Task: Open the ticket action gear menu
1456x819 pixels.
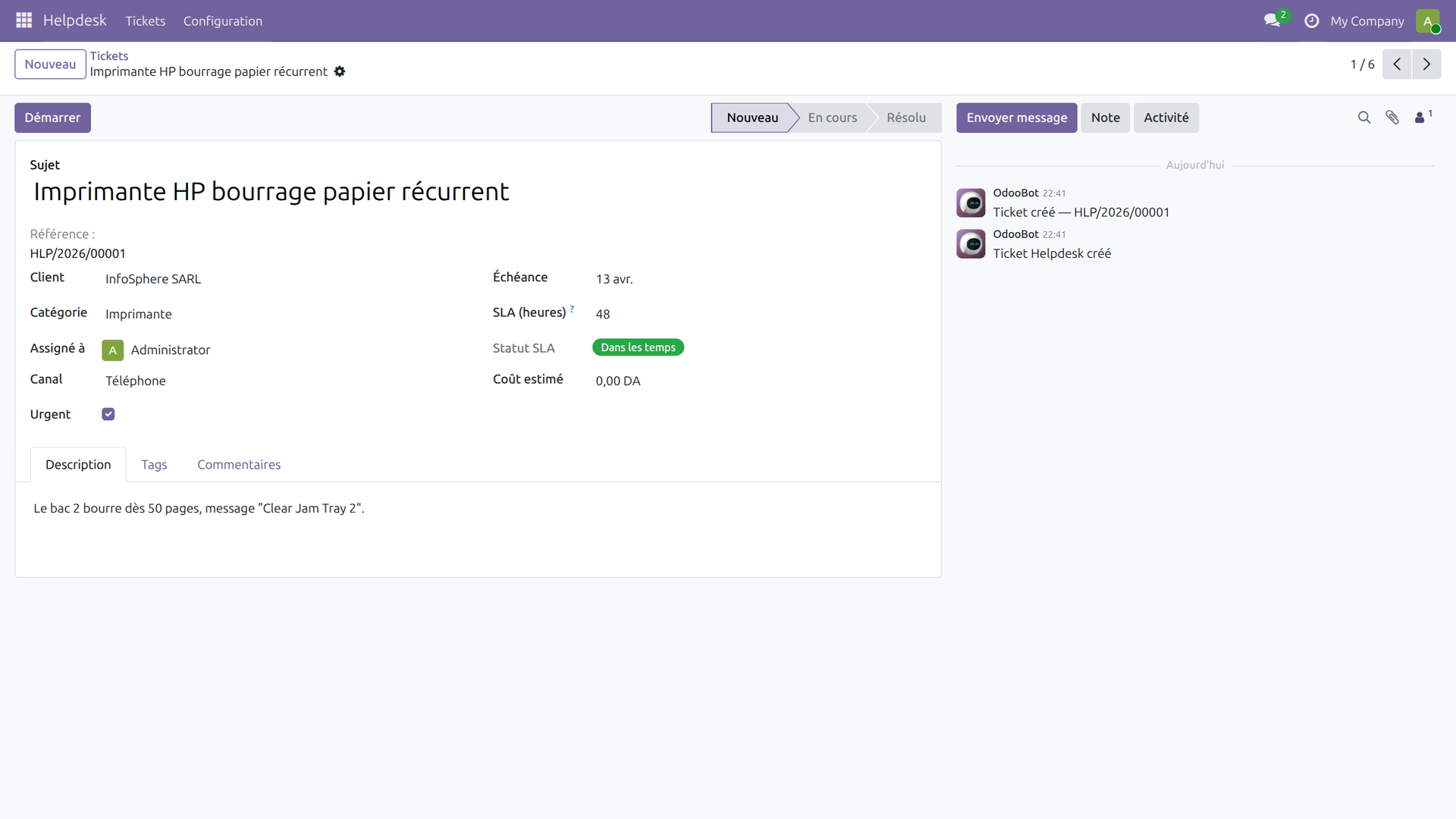Action: (340, 71)
